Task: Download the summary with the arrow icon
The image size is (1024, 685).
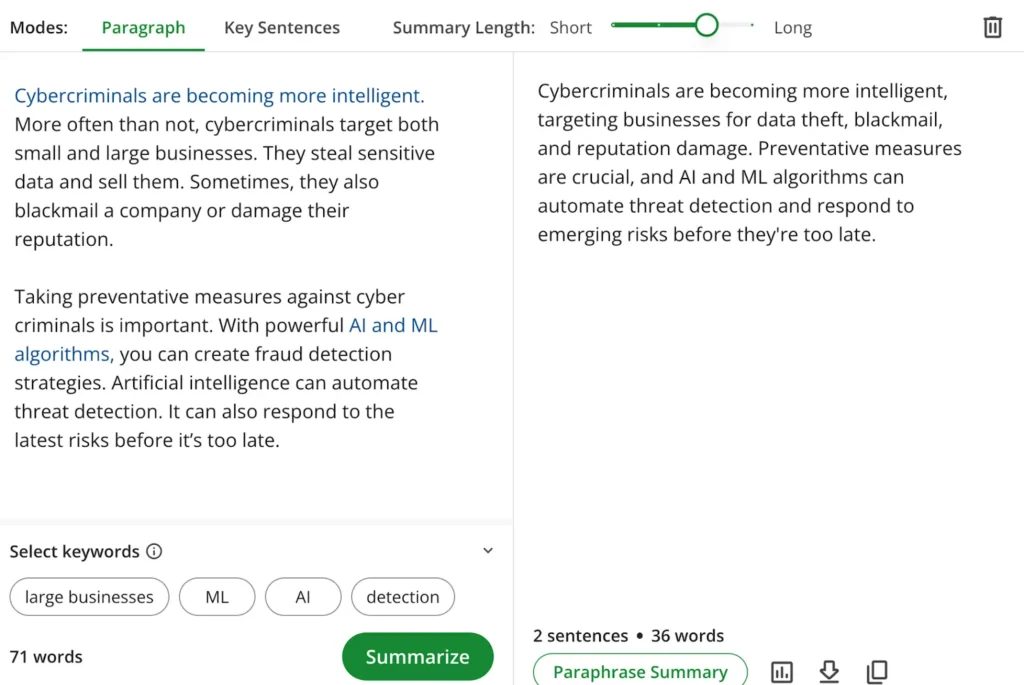Action: click(829, 671)
